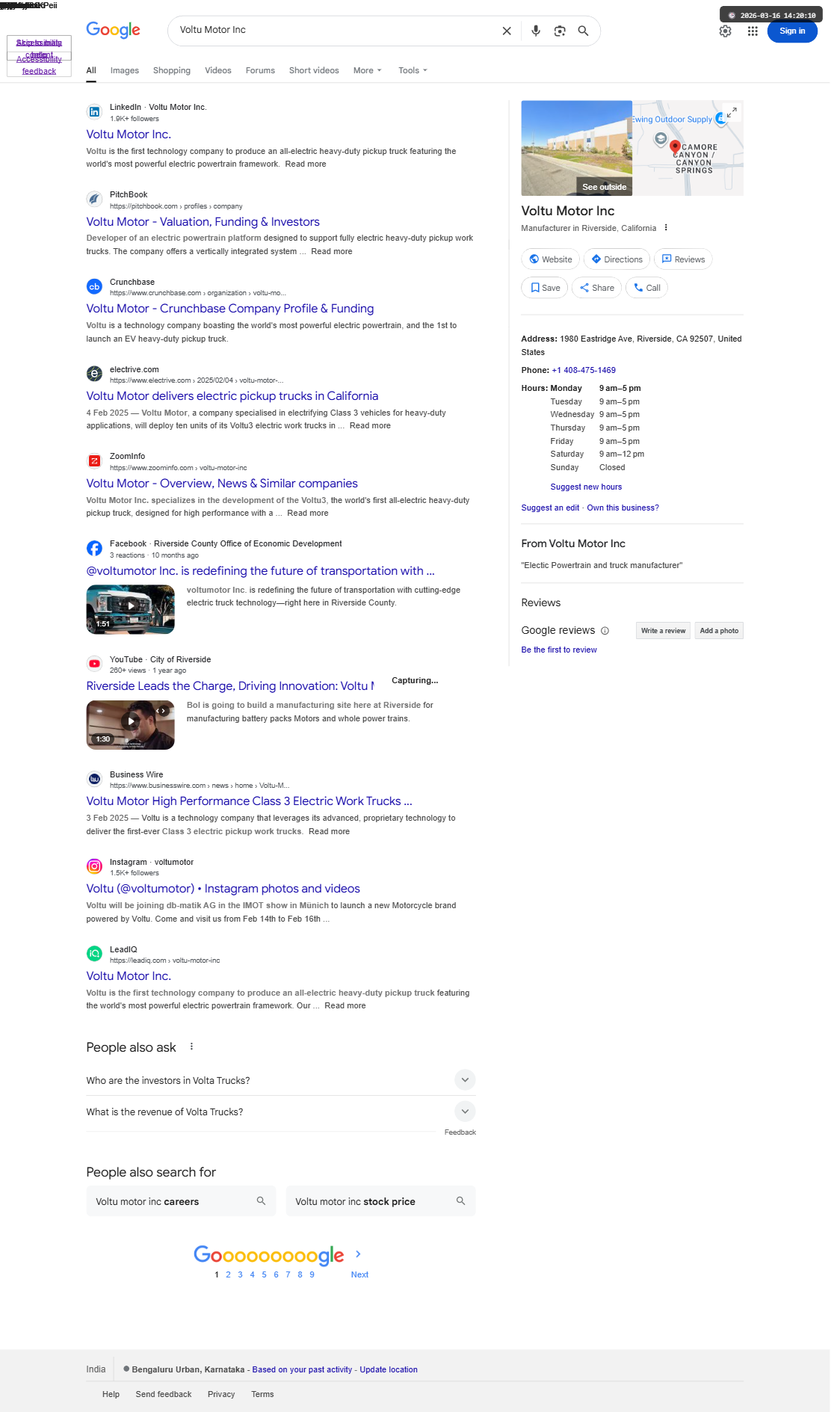Click search icon on careers suggestion
Screen dimensions: 840x1412
[261, 1200]
